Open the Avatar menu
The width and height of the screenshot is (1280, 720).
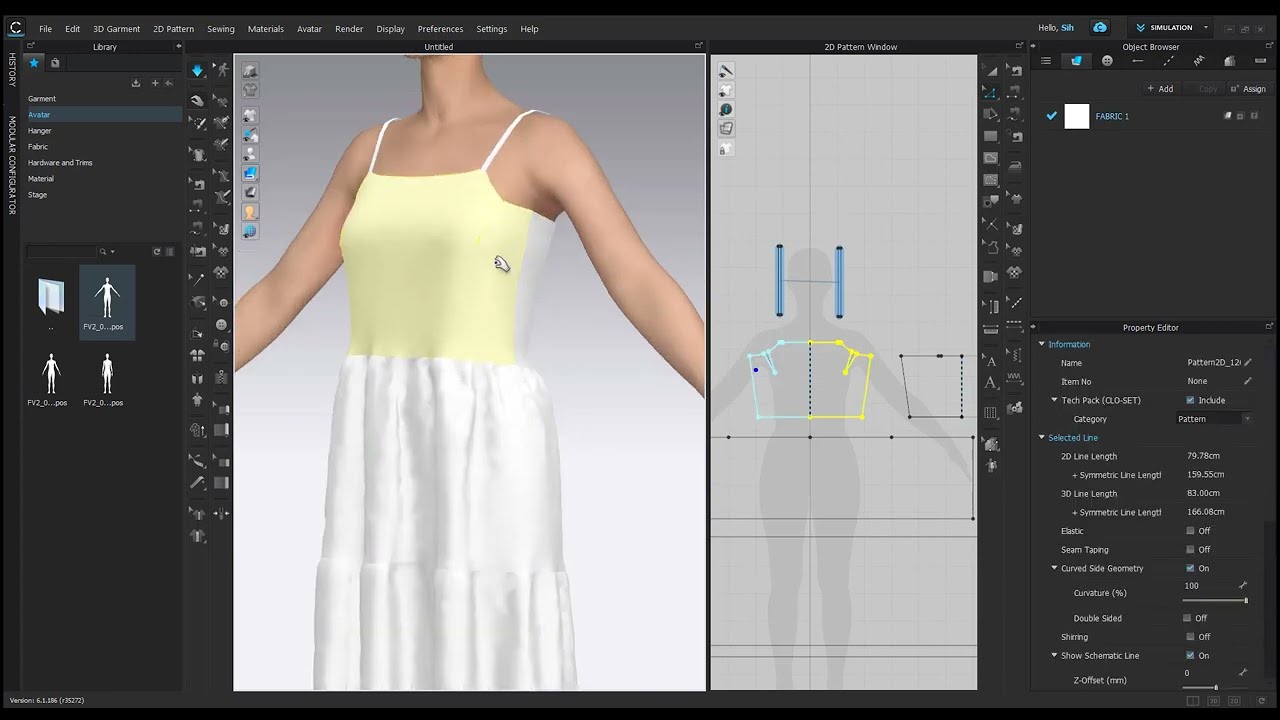point(309,29)
